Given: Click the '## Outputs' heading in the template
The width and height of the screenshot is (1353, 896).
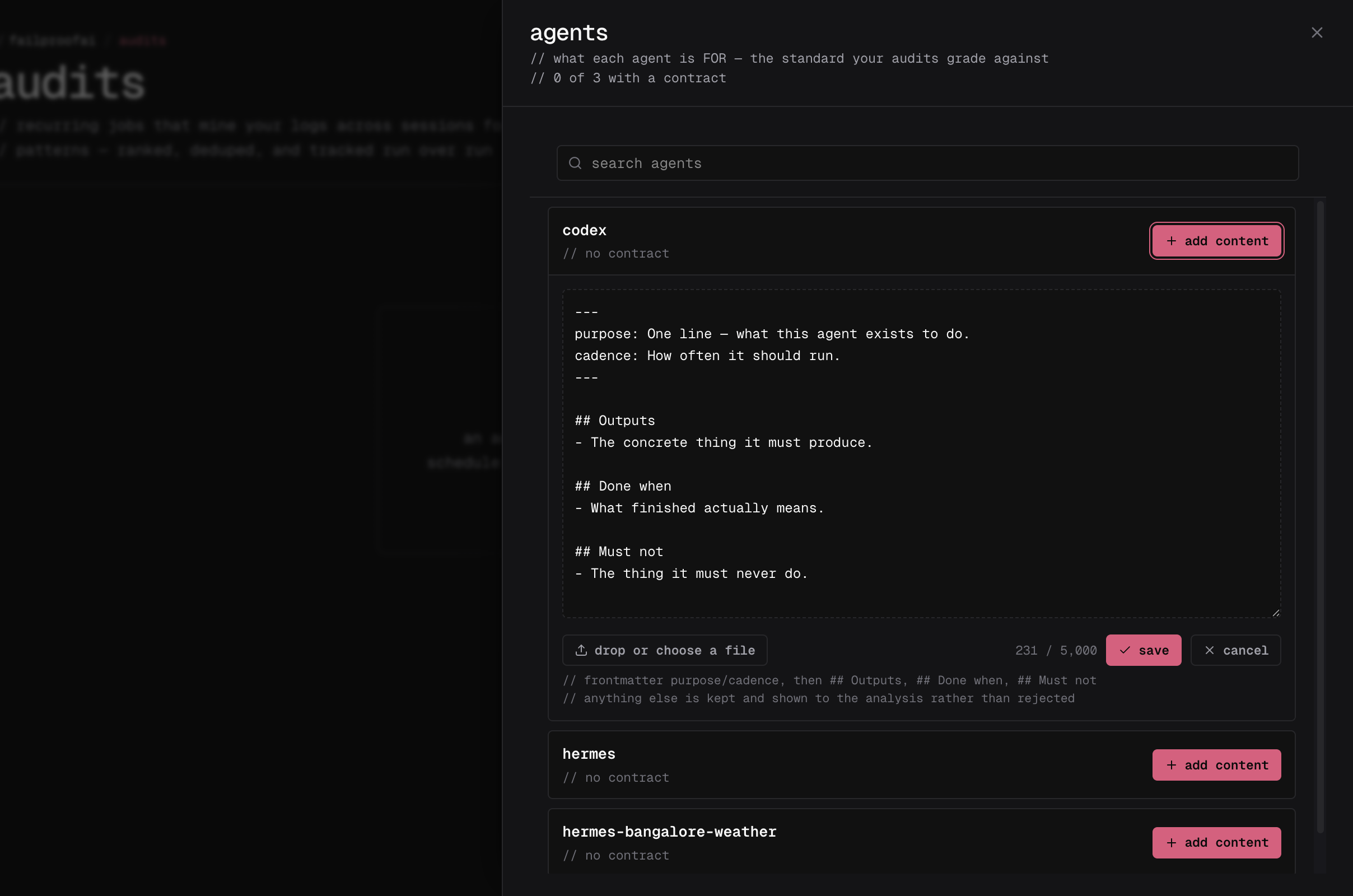Looking at the screenshot, I should (x=615, y=421).
